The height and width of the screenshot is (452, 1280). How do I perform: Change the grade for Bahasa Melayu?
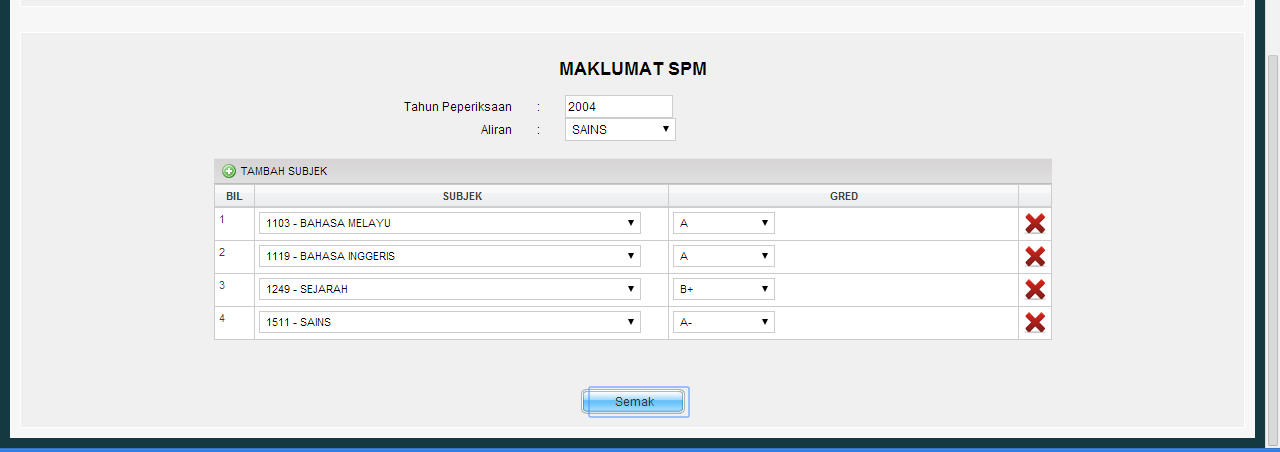click(724, 223)
